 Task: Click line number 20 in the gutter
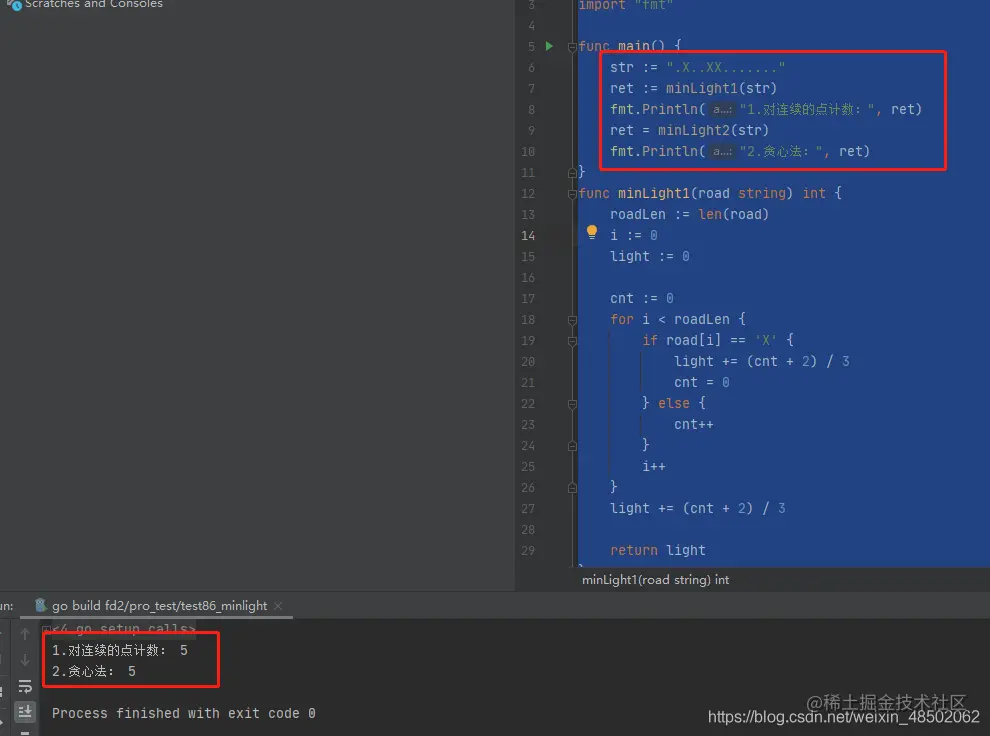click(x=528, y=362)
